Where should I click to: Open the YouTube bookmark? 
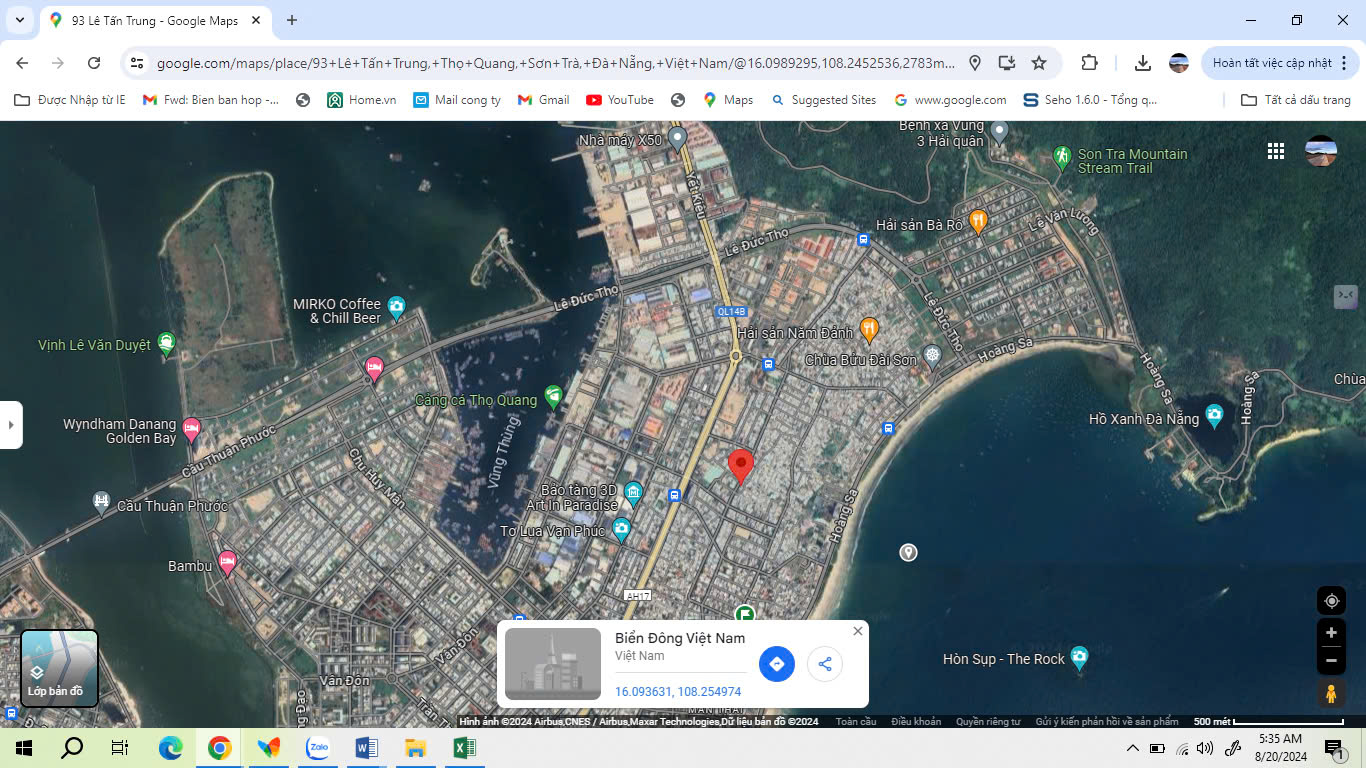point(619,100)
